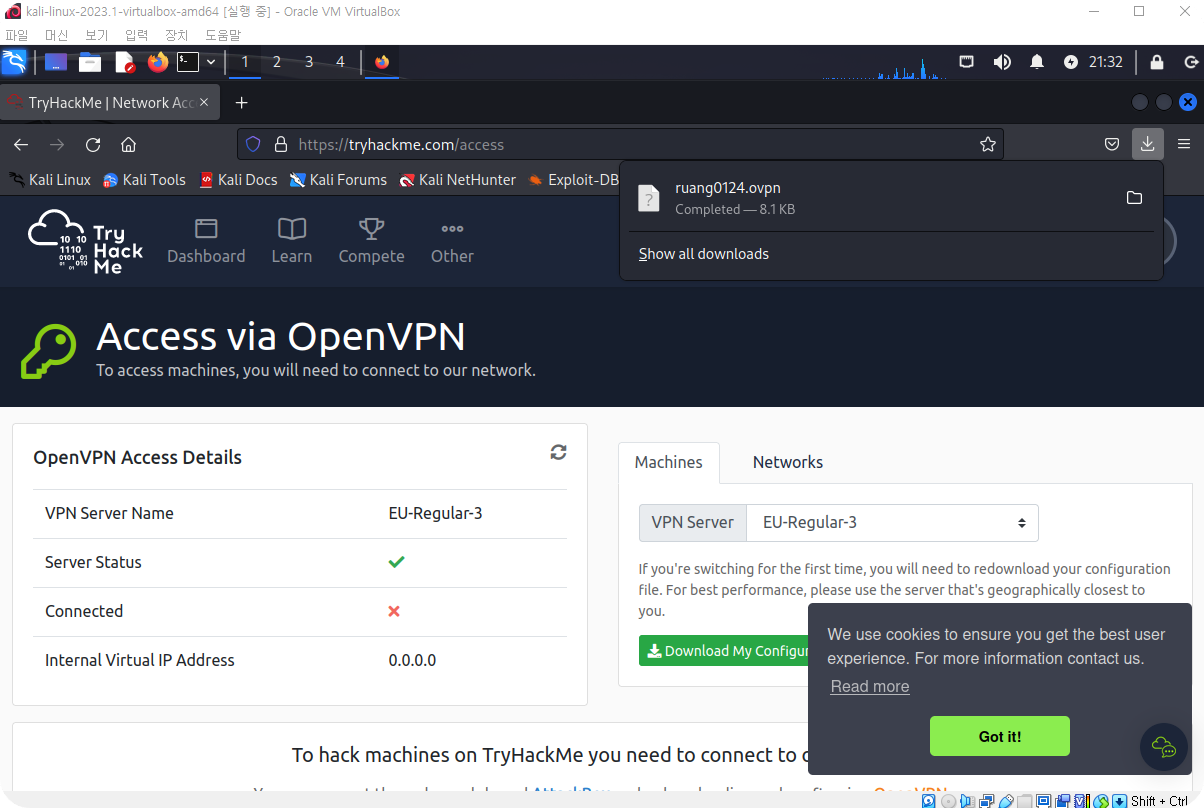Open the VirtualBox 도움말 menu

click(x=223, y=34)
